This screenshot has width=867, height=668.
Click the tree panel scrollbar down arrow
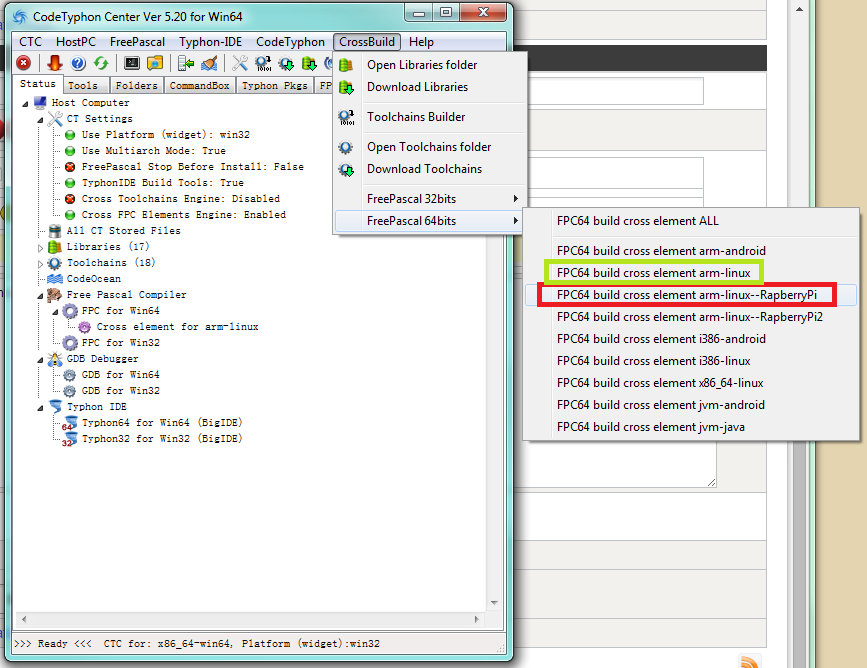coord(494,603)
